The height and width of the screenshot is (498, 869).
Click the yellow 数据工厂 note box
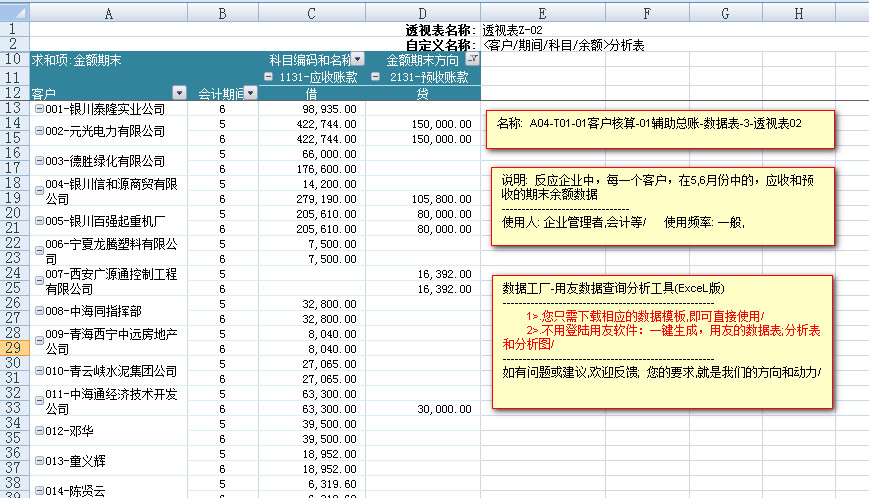[659, 341]
